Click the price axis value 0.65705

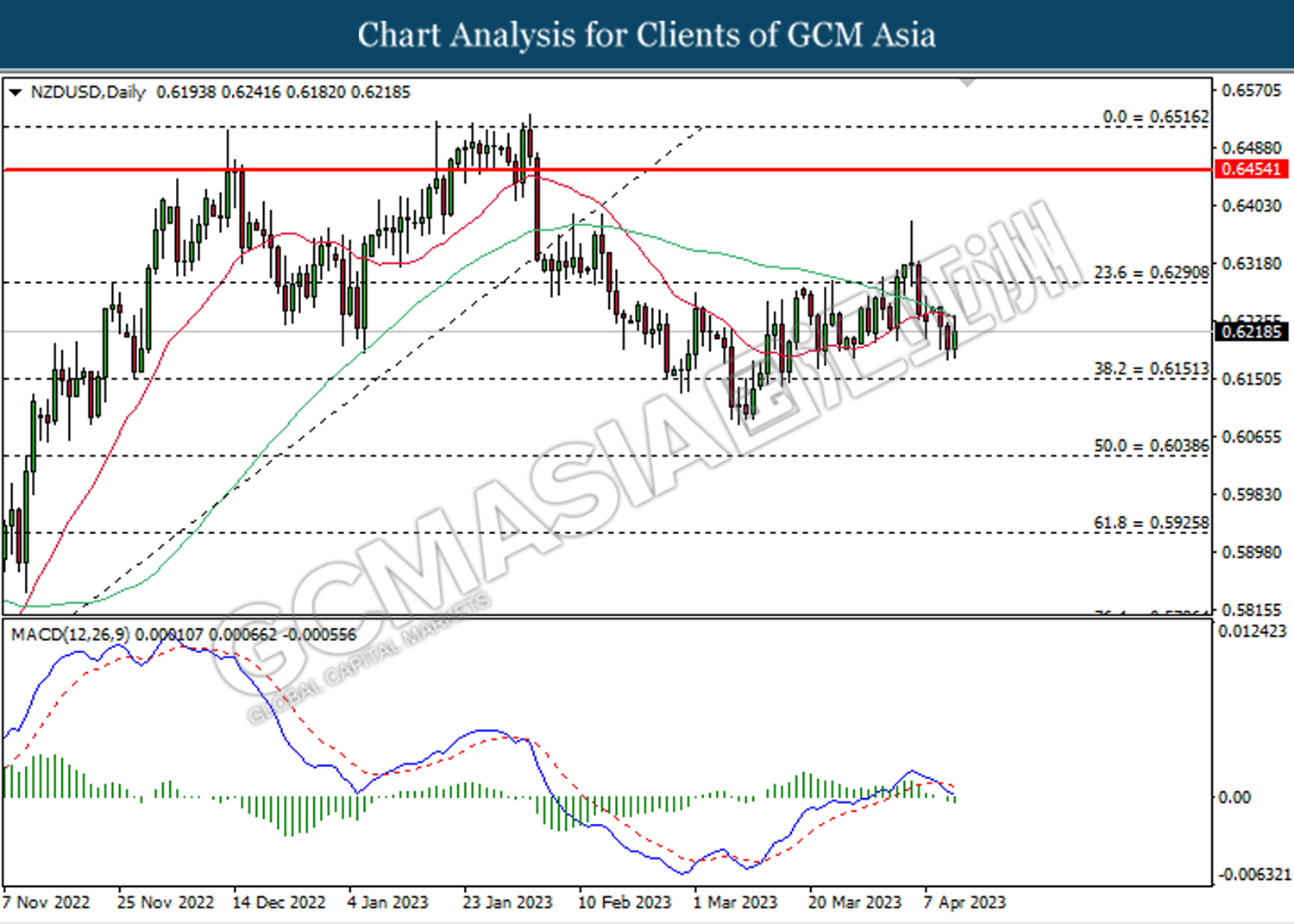(x=1252, y=91)
